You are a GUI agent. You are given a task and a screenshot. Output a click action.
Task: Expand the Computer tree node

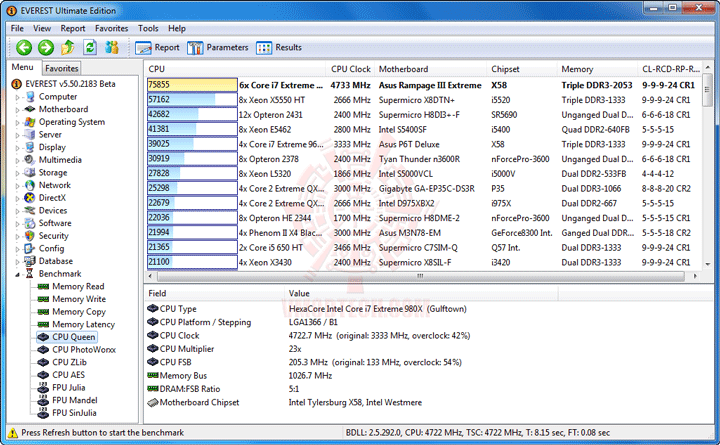pyautogui.click(x=17, y=97)
